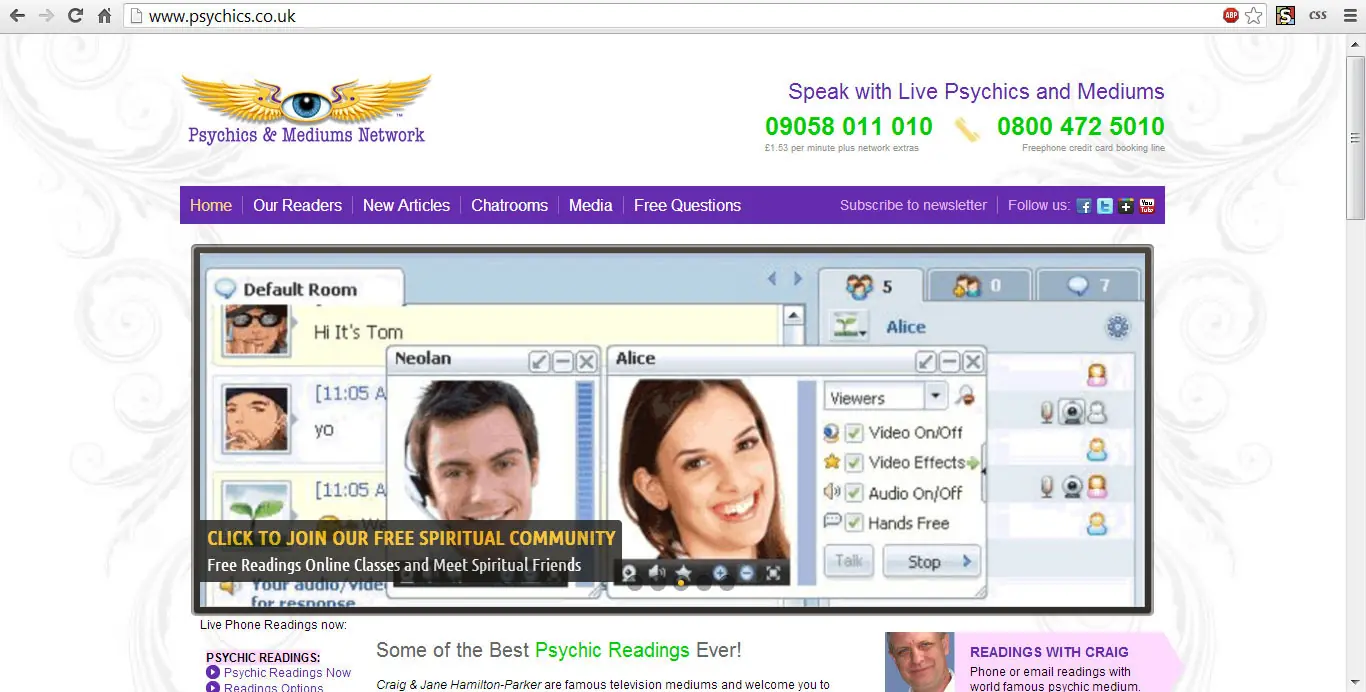Click the browser forward arrow
Image resolution: width=1366 pixels, height=692 pixels.
coord(46,16)
